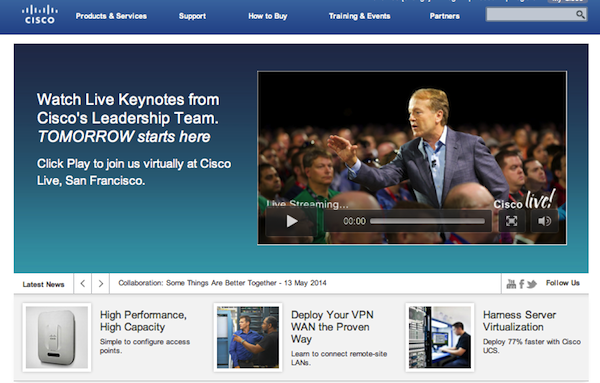The image size is (600, 383).
Task: Open the Partners menu
Action: [x=445, y=16]
